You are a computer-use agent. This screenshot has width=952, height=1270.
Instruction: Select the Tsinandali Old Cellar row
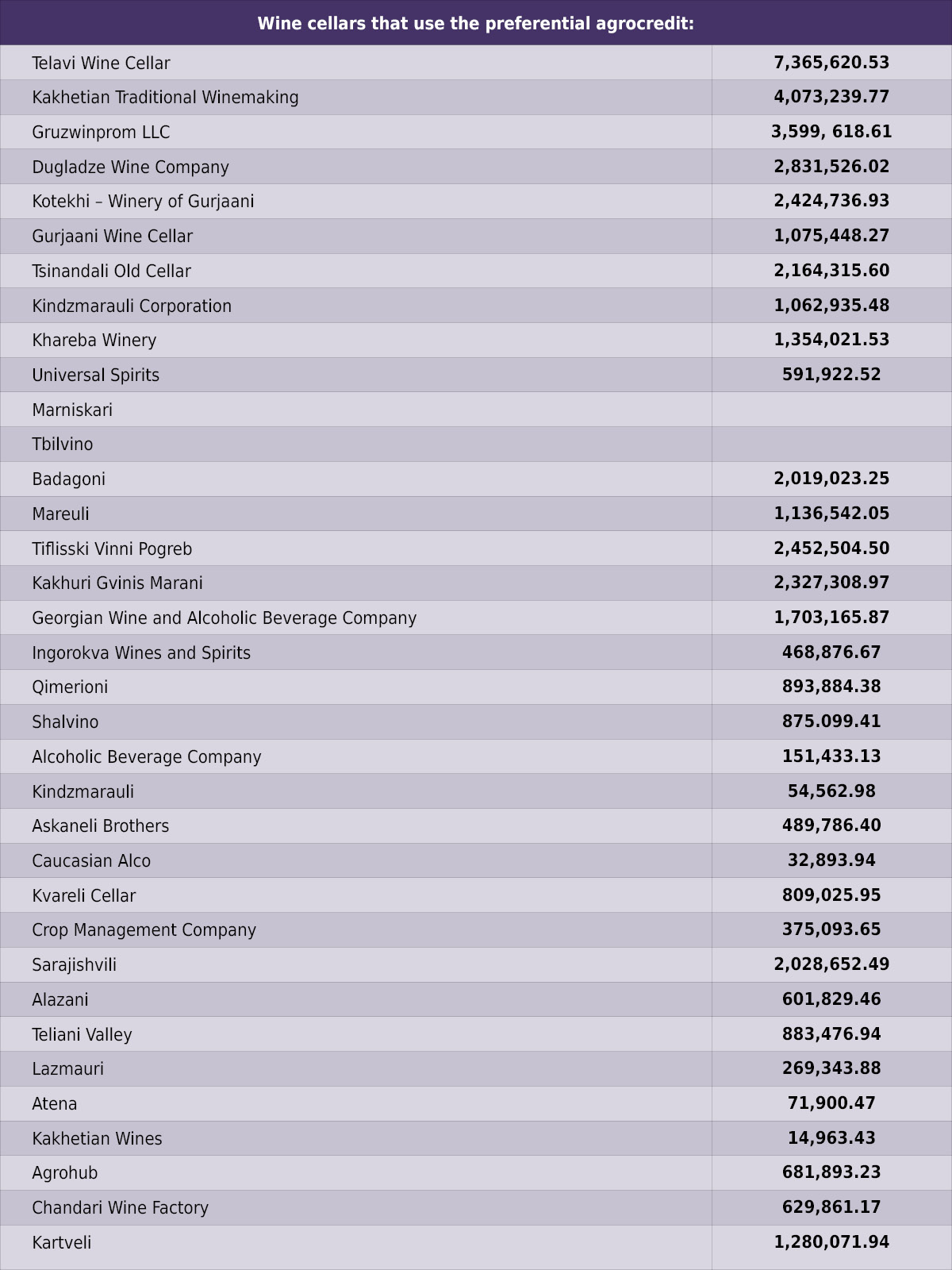476,271
